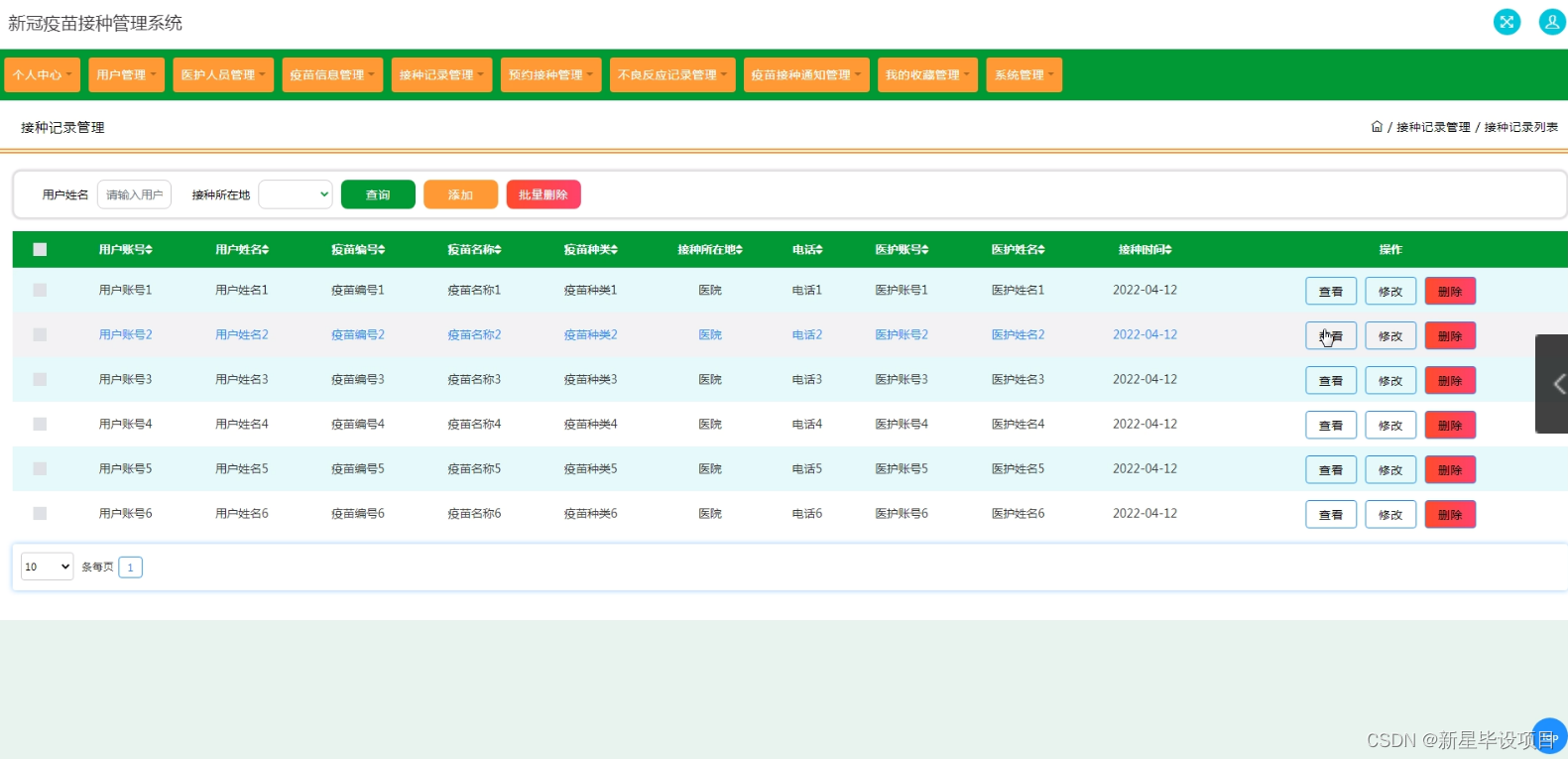1568x759 pixels.
Task: Open the user profile avatar icon
Action: 1552,22
